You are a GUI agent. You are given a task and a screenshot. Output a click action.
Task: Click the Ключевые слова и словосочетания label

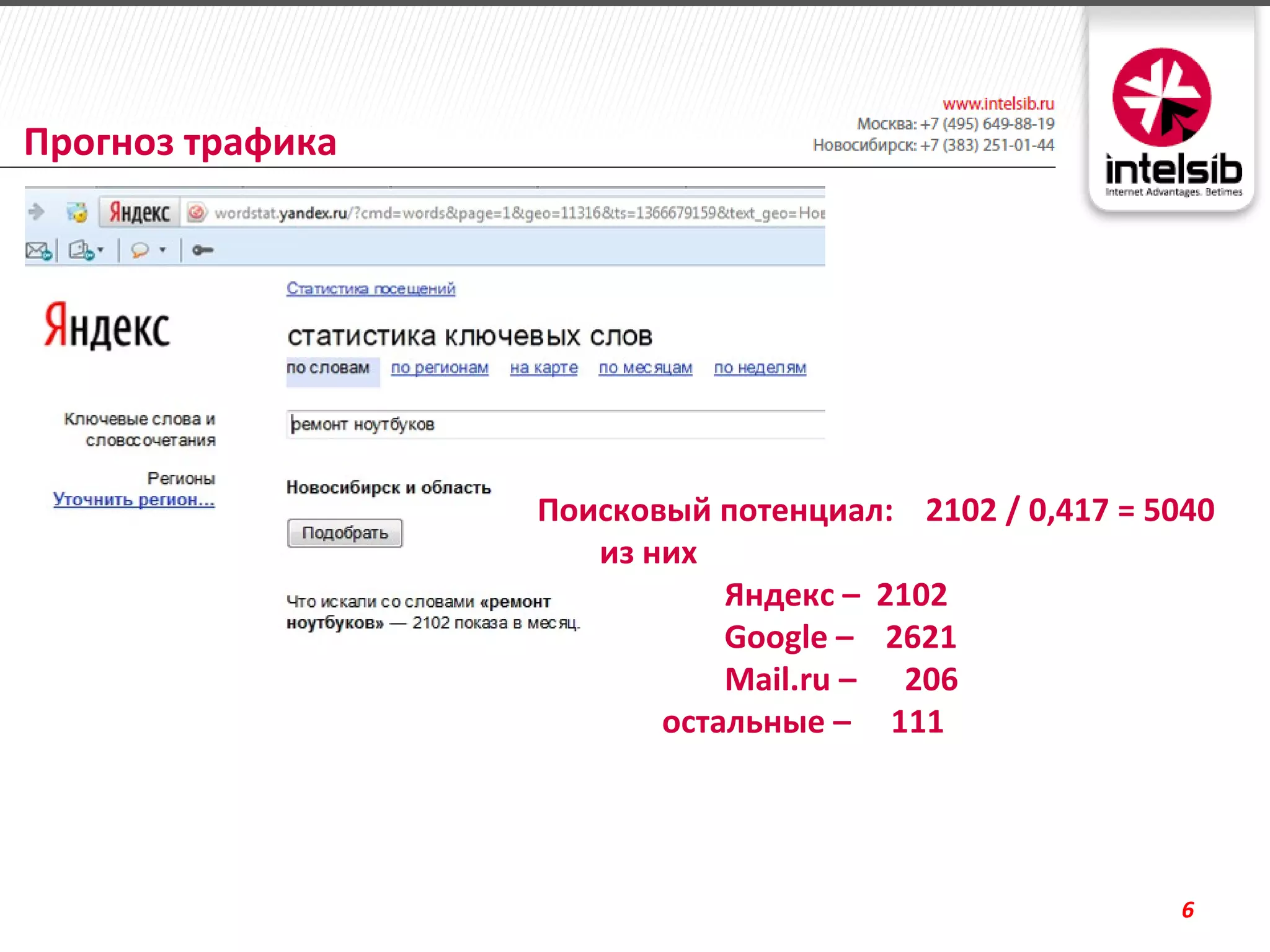click(x=140, y=430)
